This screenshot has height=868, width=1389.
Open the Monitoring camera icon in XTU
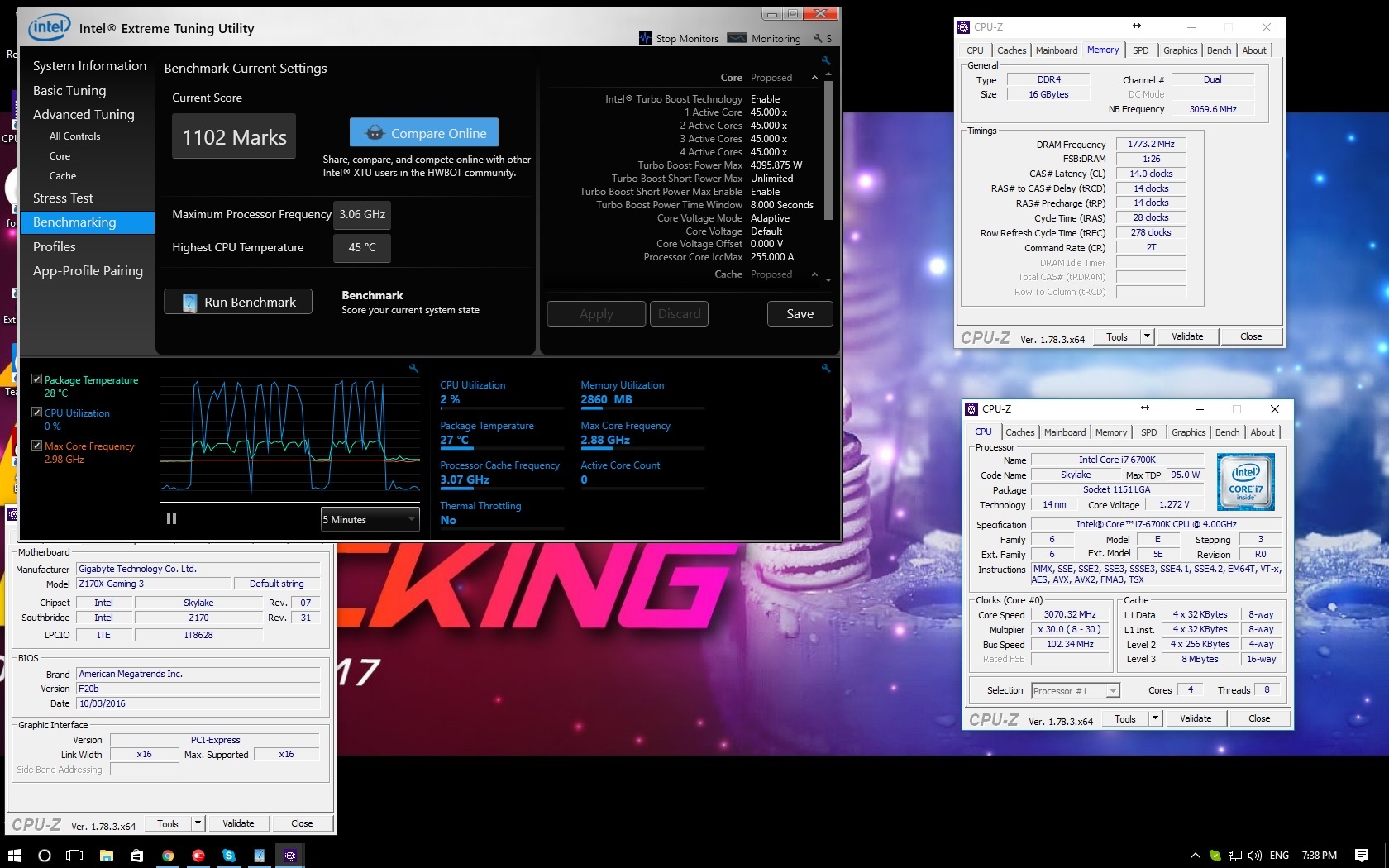coord(735,38)
